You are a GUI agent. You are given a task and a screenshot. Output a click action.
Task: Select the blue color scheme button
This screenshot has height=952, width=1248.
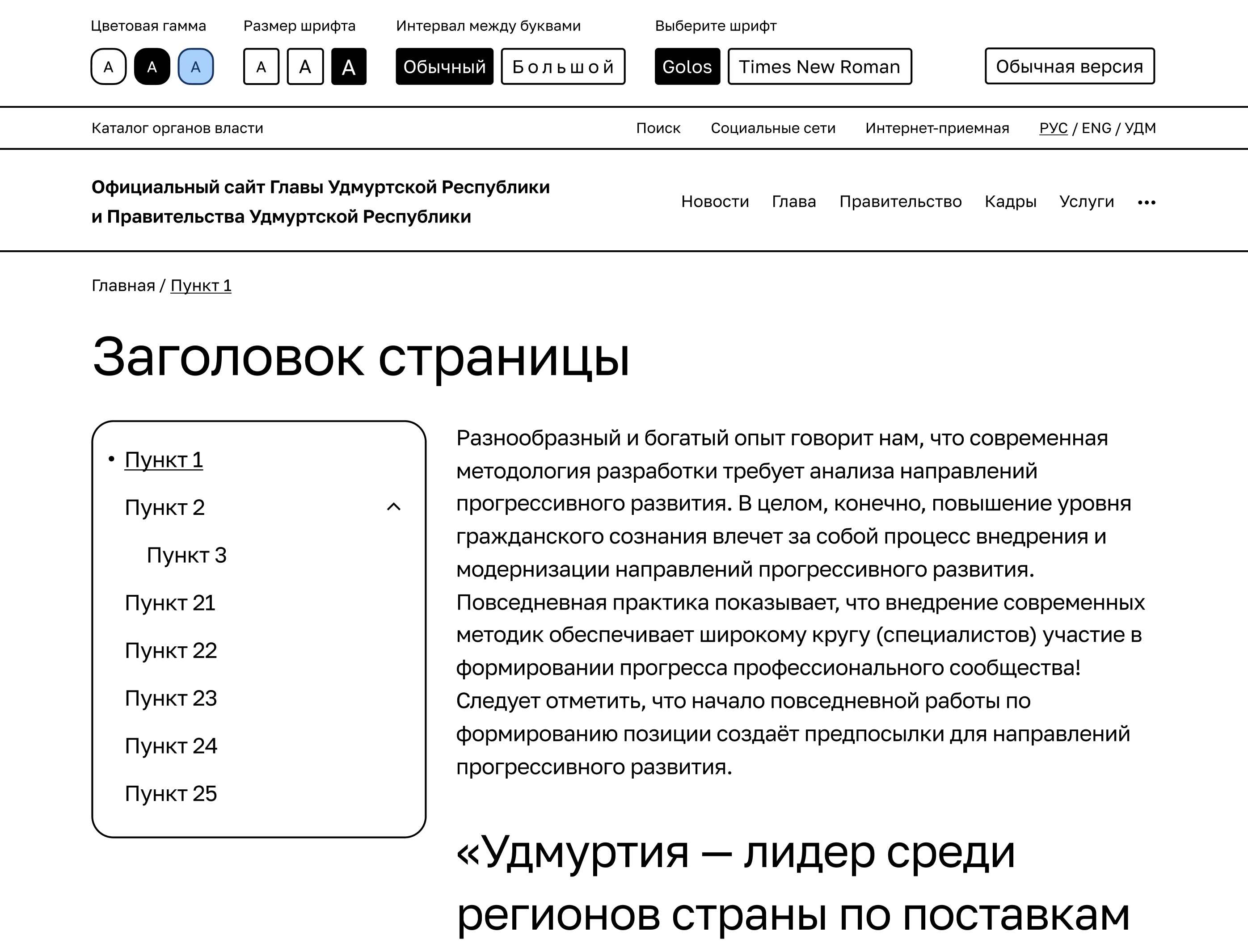pyautogui.click(x=195, y=67)
